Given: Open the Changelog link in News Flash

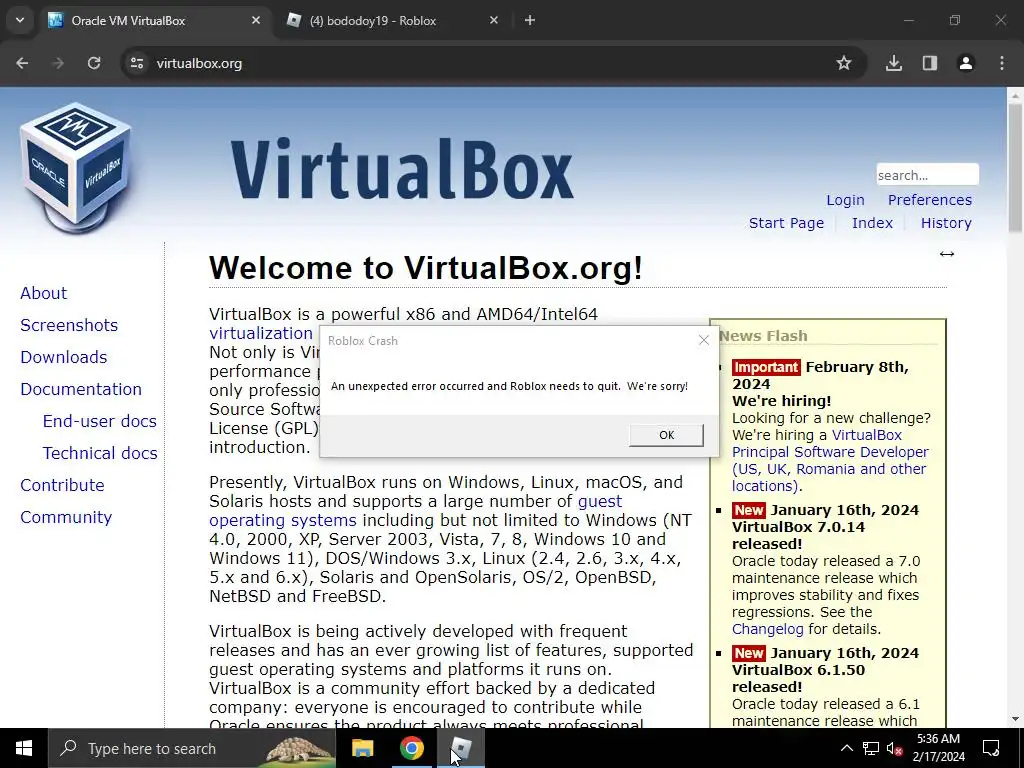Looking at the screenshot, I should (x=767, y=629).
